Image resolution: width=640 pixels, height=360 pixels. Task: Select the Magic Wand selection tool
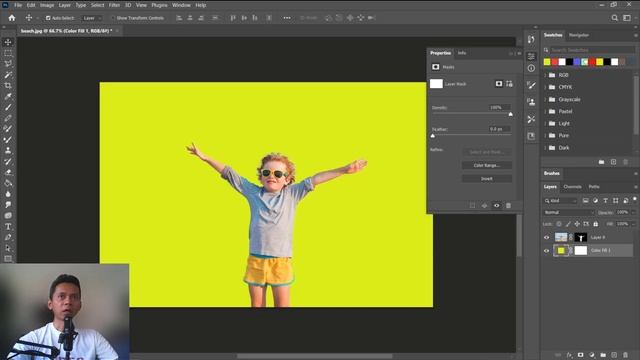click(x=8, y=75)
